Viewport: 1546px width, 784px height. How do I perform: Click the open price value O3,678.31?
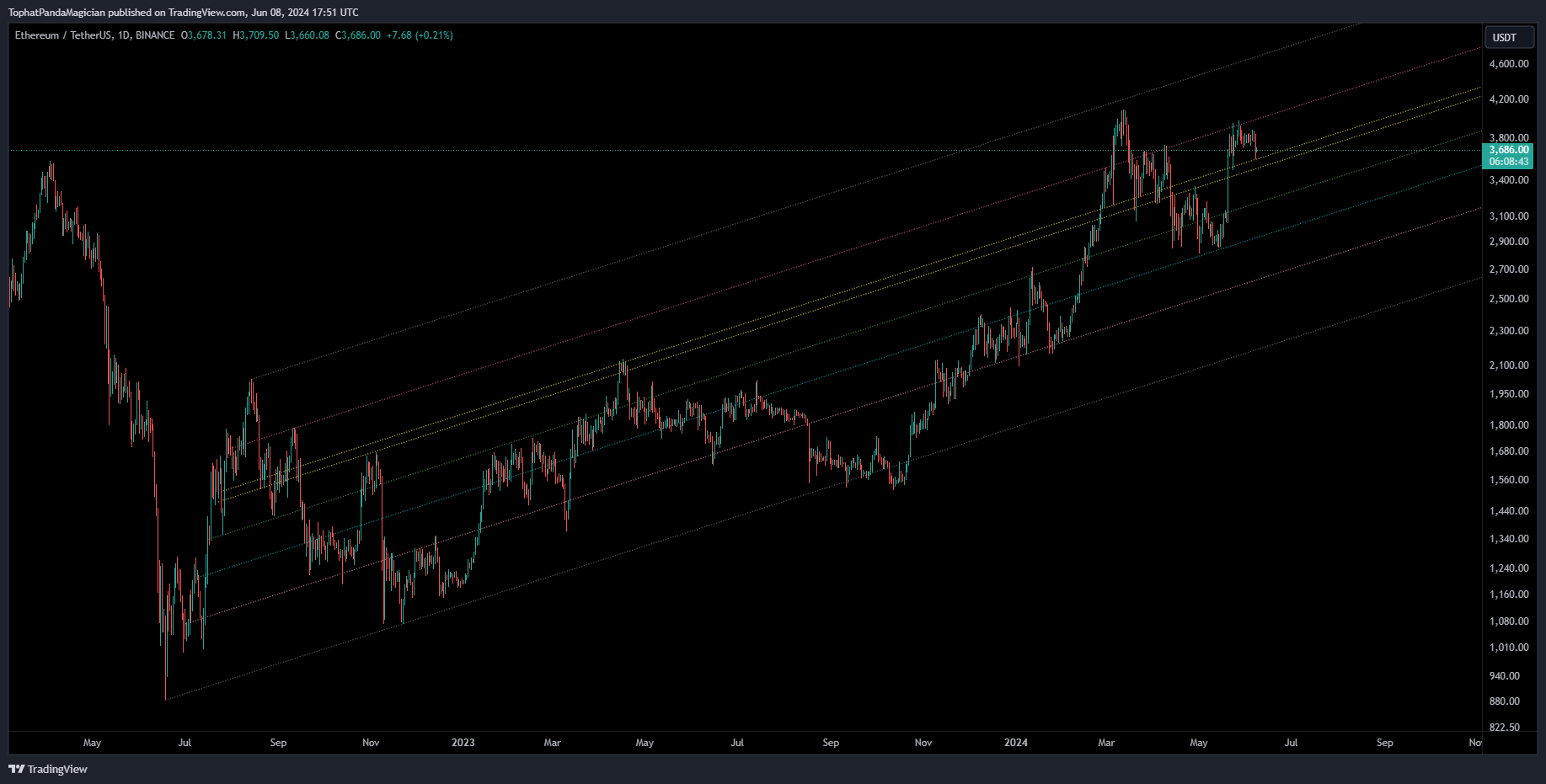[204, 35]
